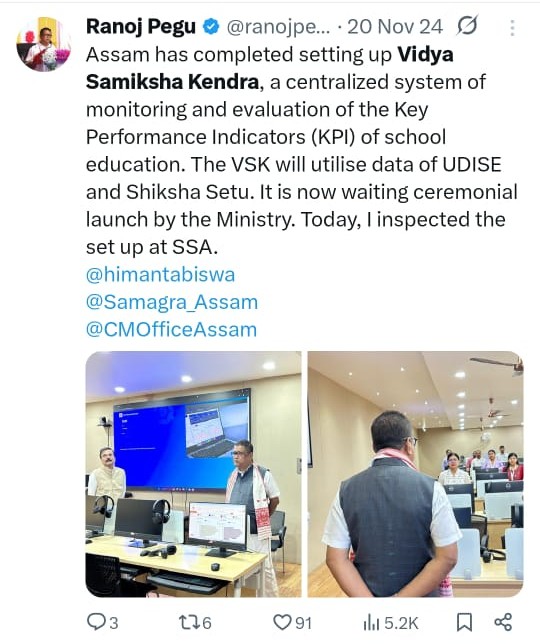Open the three-dot more options menu
This screenshot has width=540, height=644.
512,28
